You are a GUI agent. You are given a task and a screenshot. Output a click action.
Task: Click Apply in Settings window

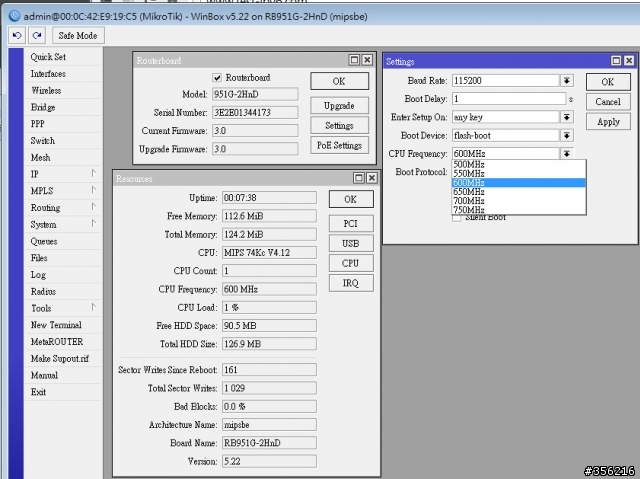(608, 122)
